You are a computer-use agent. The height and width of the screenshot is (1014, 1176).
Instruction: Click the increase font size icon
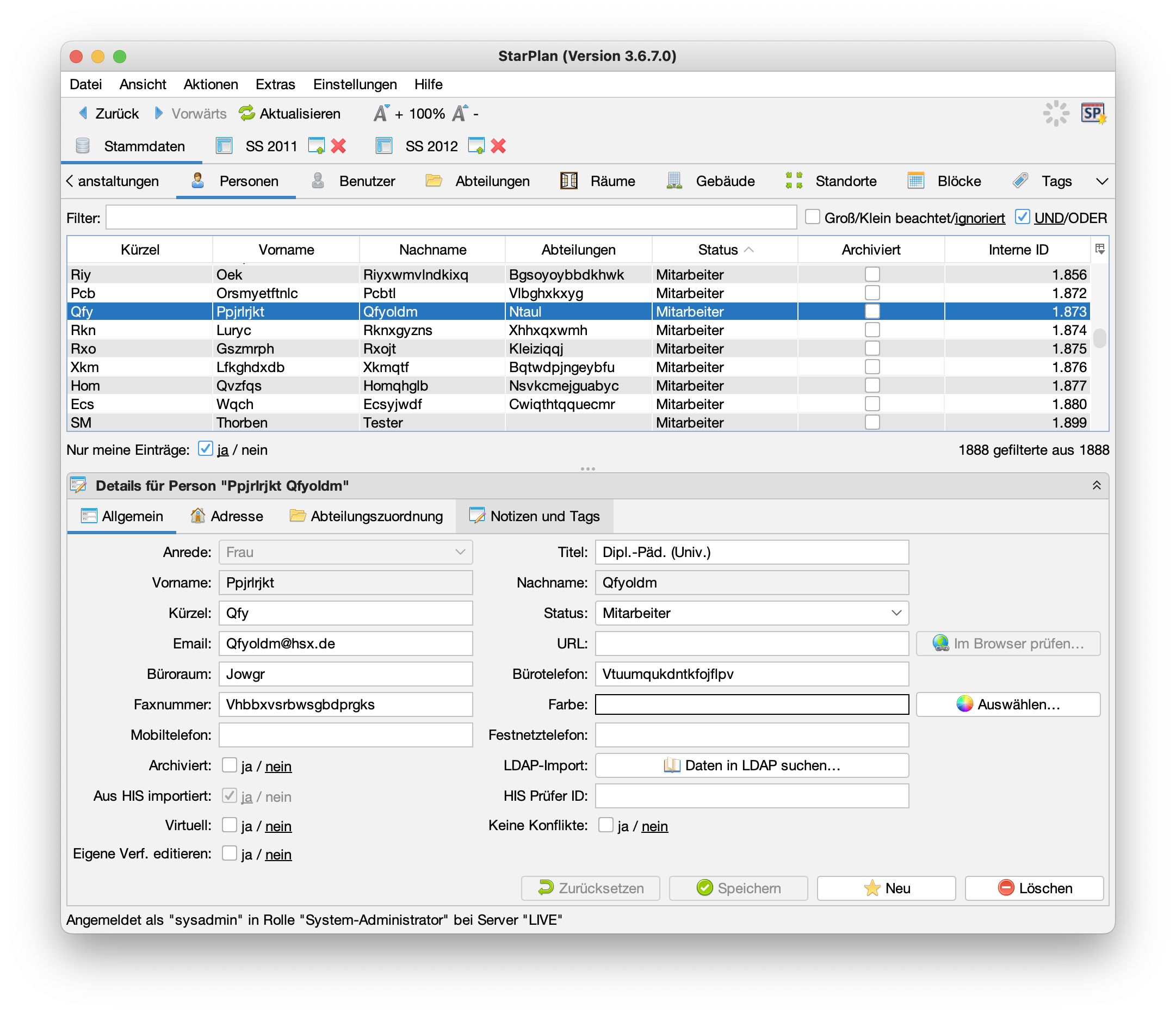click(x=381, y=114)
